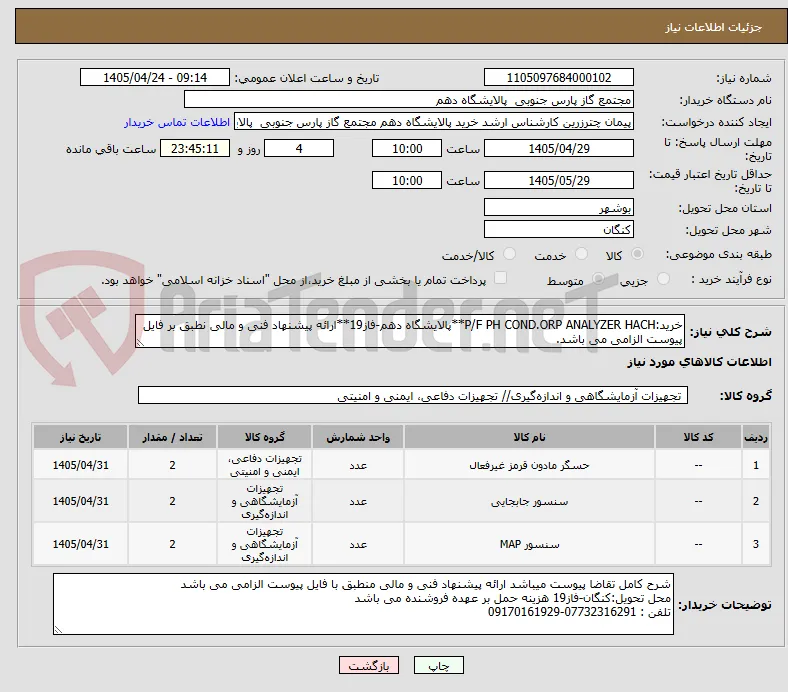Click the تاریخ نیاز column header
Image resolution: width=788 pixels, height=692 pixels.
pyautogui.click(x=80, y=437)
